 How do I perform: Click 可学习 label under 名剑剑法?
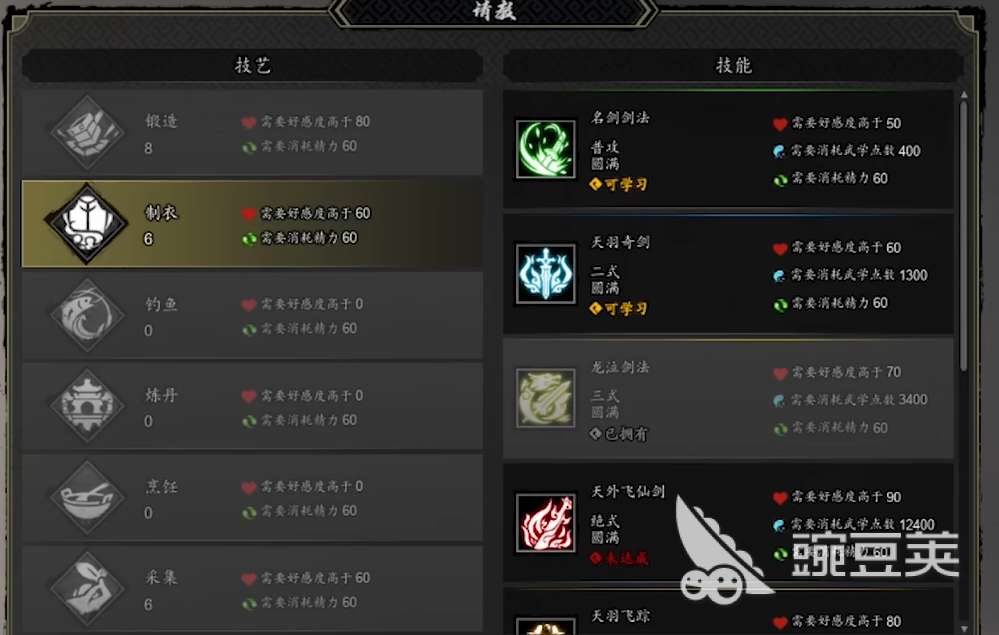(619, 185)
